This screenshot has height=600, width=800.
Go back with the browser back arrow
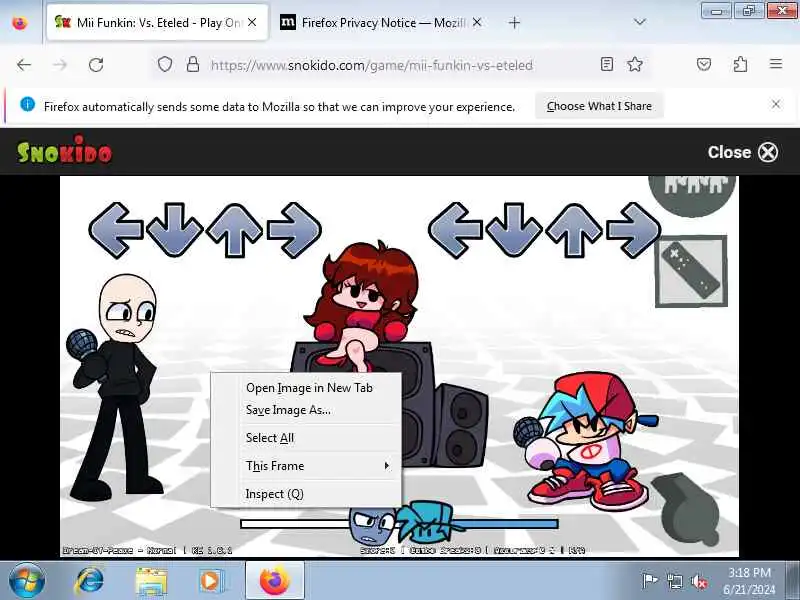pos(24,65)
